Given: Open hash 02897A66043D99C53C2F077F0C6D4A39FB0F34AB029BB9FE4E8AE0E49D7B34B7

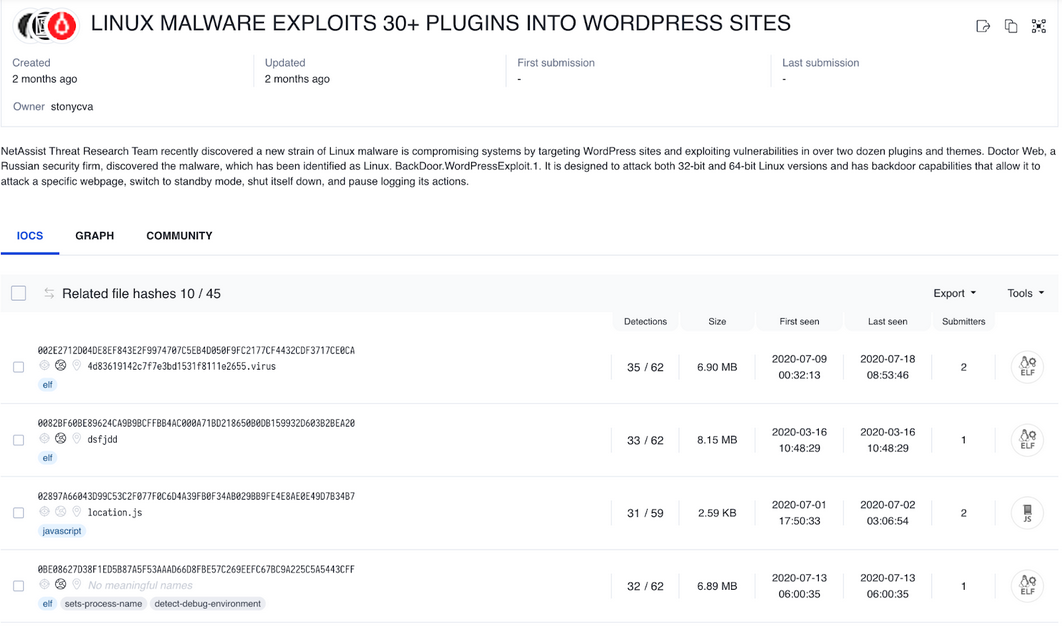Looking at the screenshot, I should [196, 496].
